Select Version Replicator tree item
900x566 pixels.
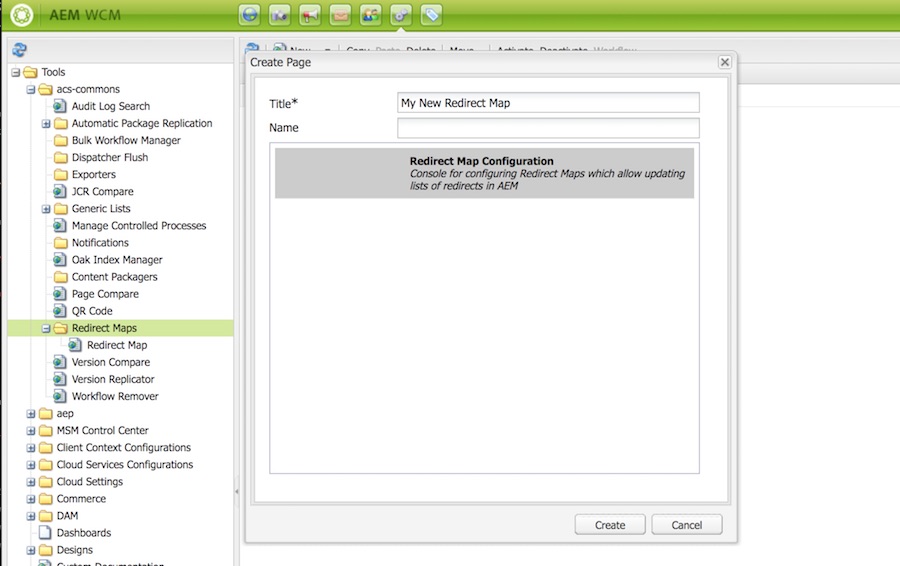112,379
